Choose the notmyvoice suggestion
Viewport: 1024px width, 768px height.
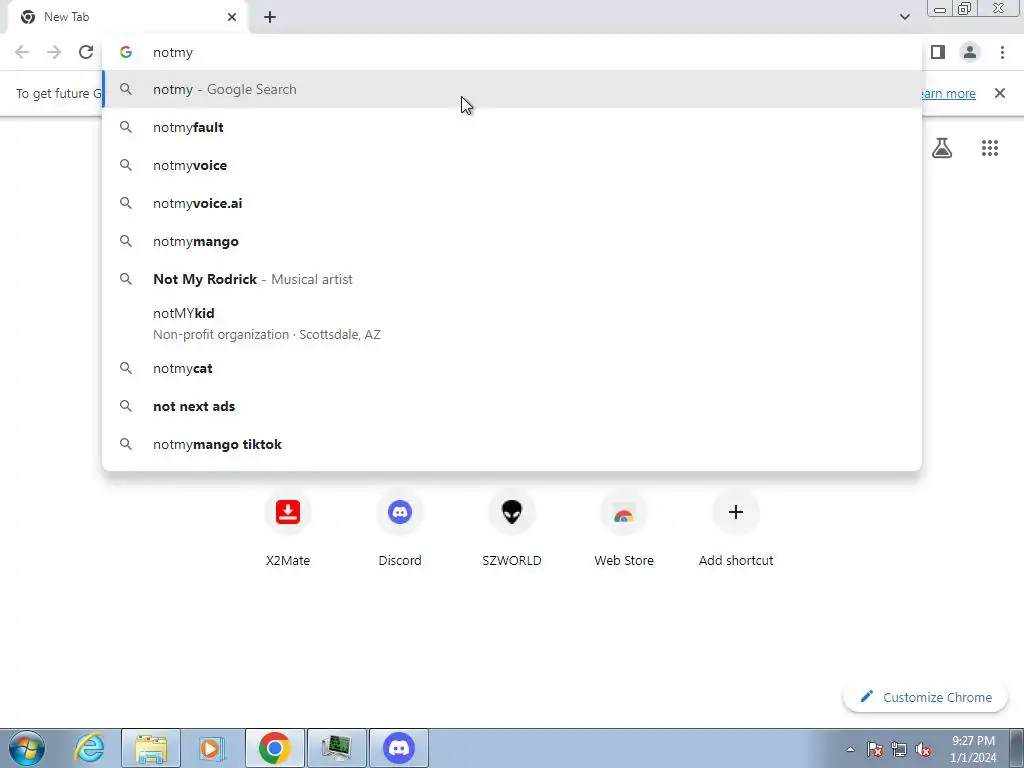coord(512,165)
